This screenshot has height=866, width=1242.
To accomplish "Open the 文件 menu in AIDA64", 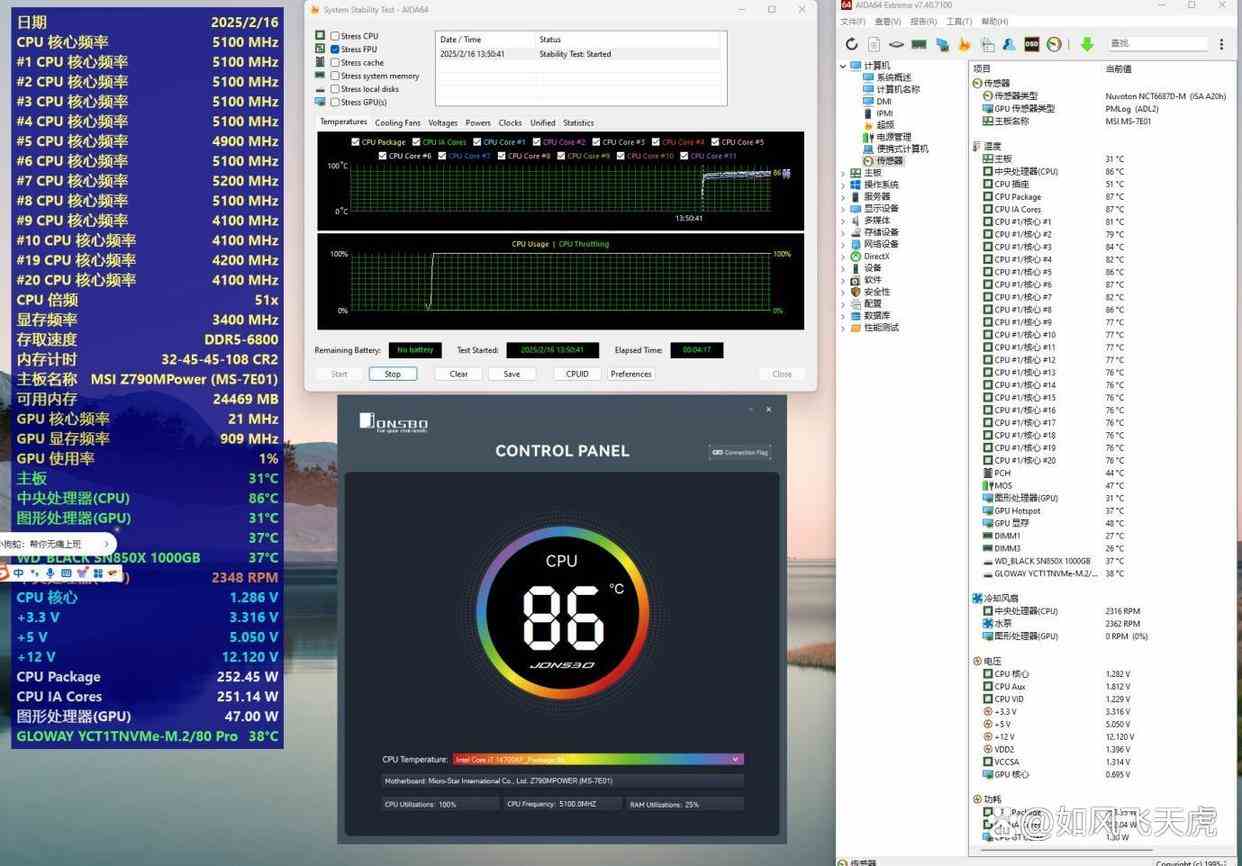I will (x=852, y=21).
